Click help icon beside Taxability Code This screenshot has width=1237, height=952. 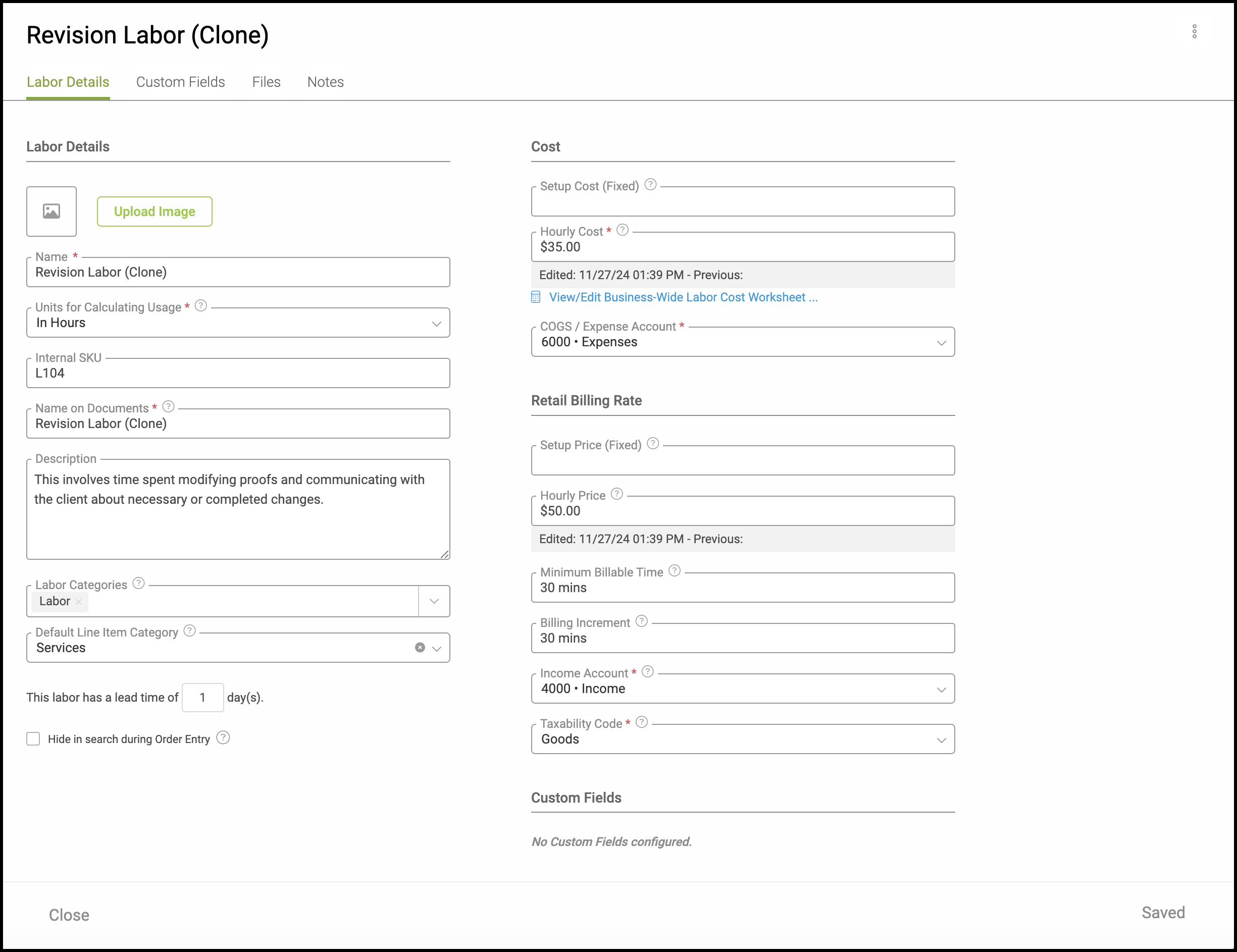[641, 722]
